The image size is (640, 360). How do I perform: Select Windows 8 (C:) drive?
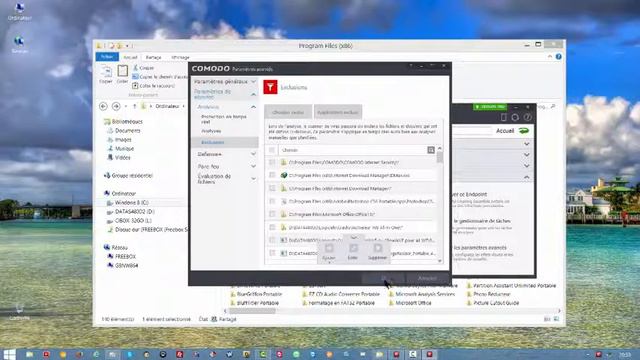[x=131, y=202]
